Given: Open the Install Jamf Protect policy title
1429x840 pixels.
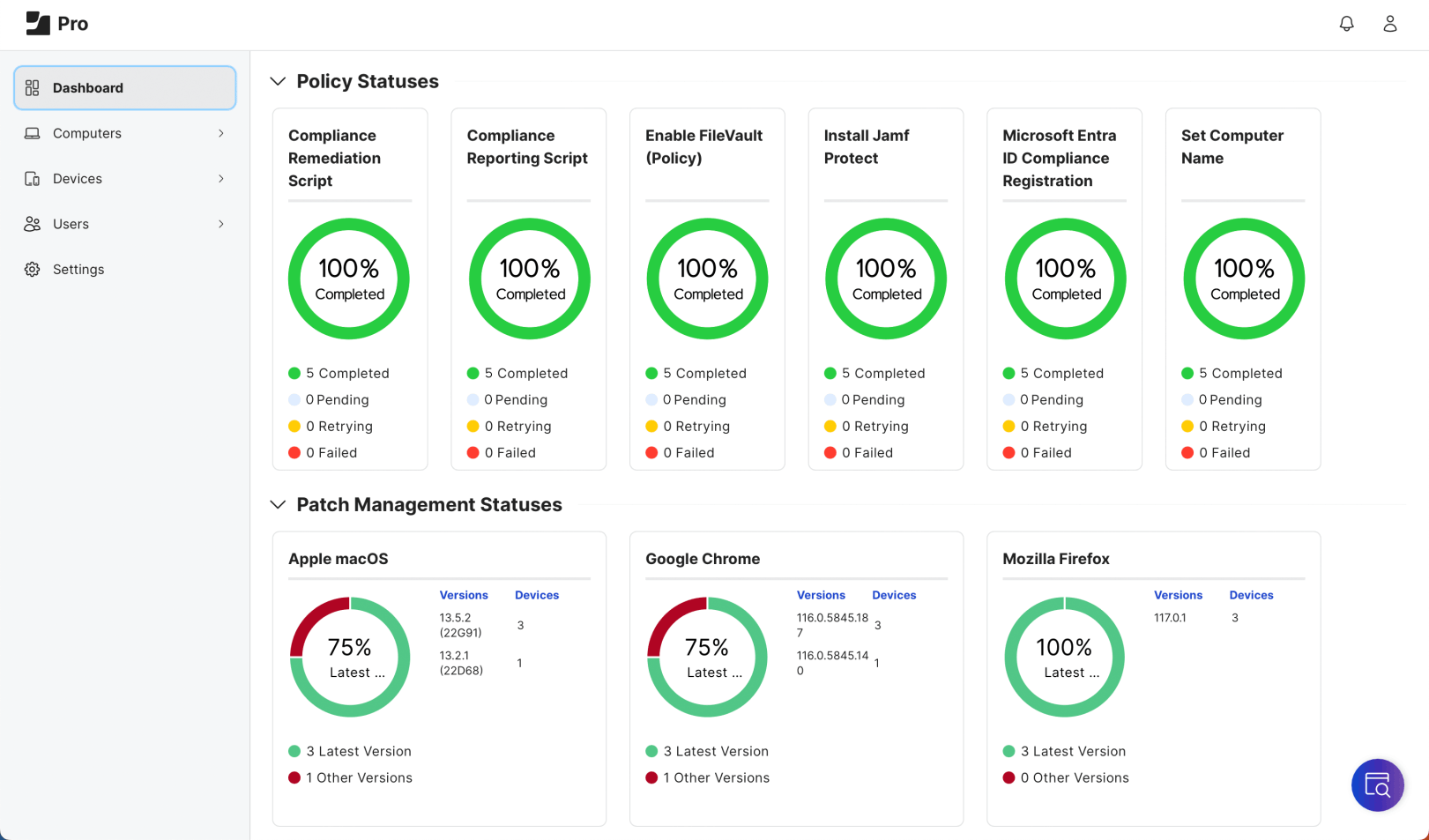Looking at the screenshot, I should tap(866, 146).
